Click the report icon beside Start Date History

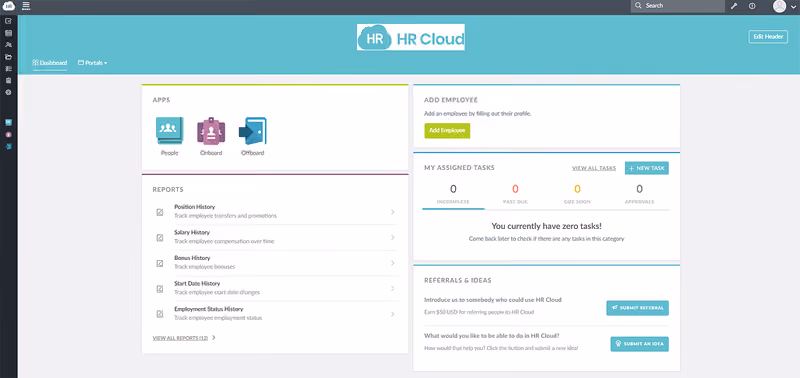point(160,289)
